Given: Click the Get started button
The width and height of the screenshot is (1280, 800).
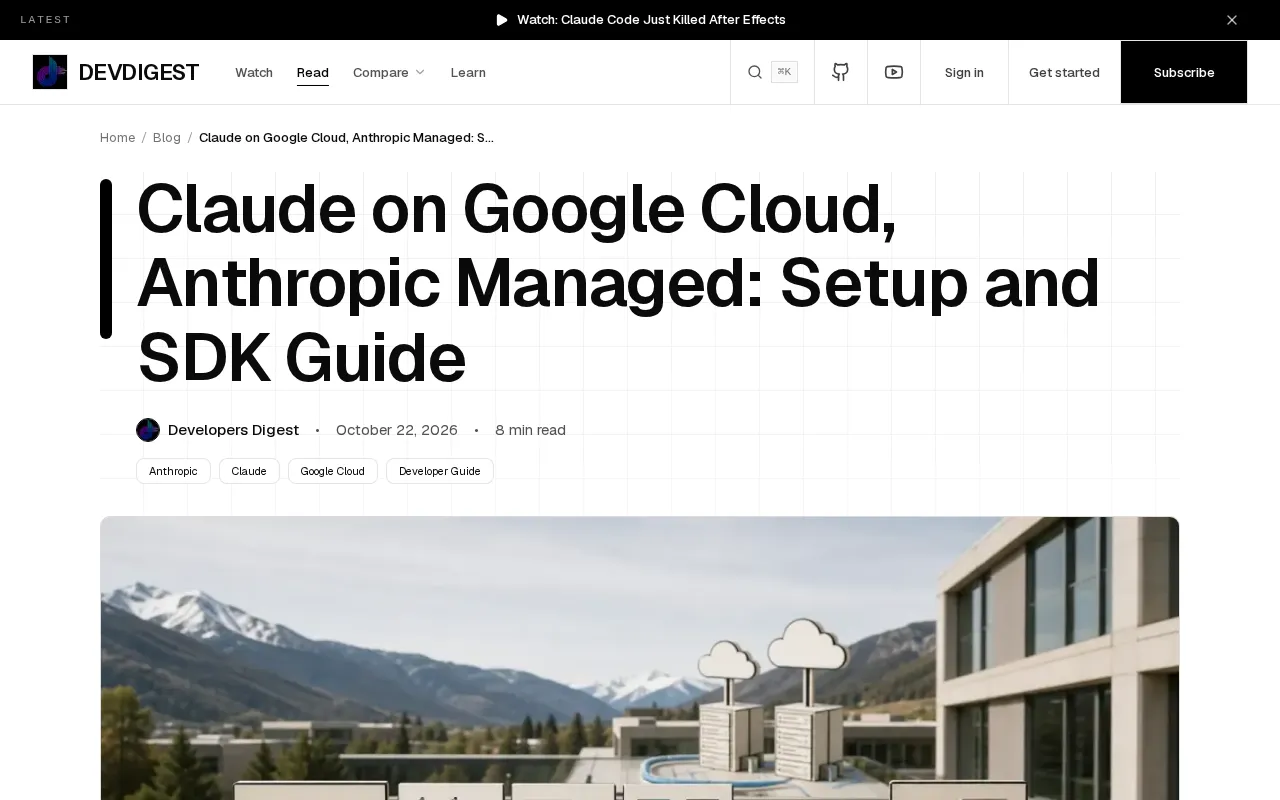Looking at the screenshot, I should pyautogui.click(x=1064, y=72).
